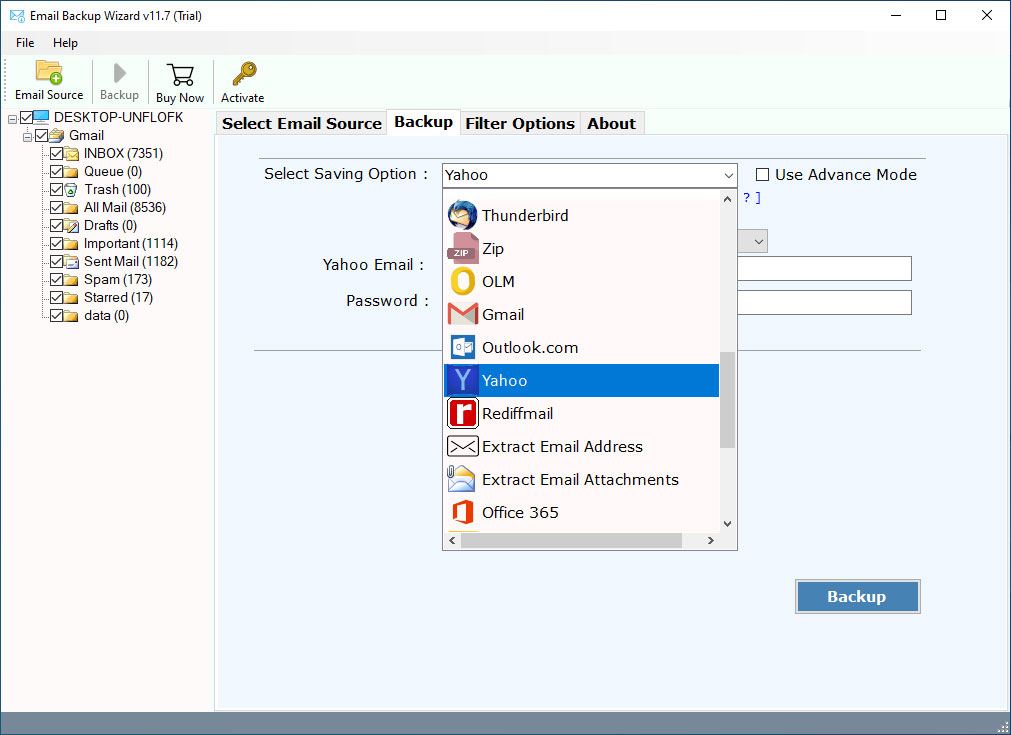Select Extract Email Attachments icon
The height and width of the screenshot is (735, 1011).
click(x=461, y=479)
